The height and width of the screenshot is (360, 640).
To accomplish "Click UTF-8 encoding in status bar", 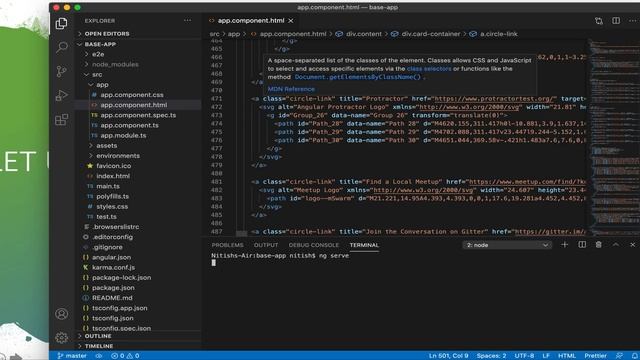I will coord(524,356).
